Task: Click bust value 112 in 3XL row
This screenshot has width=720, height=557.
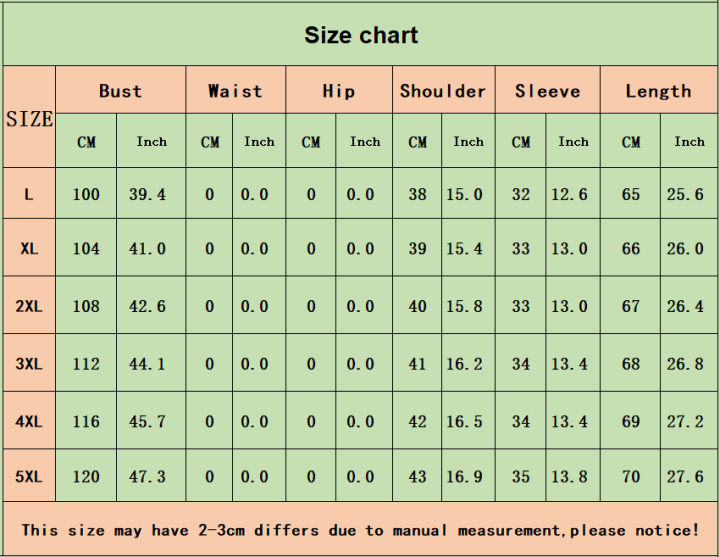Action: tap(86, 364)
